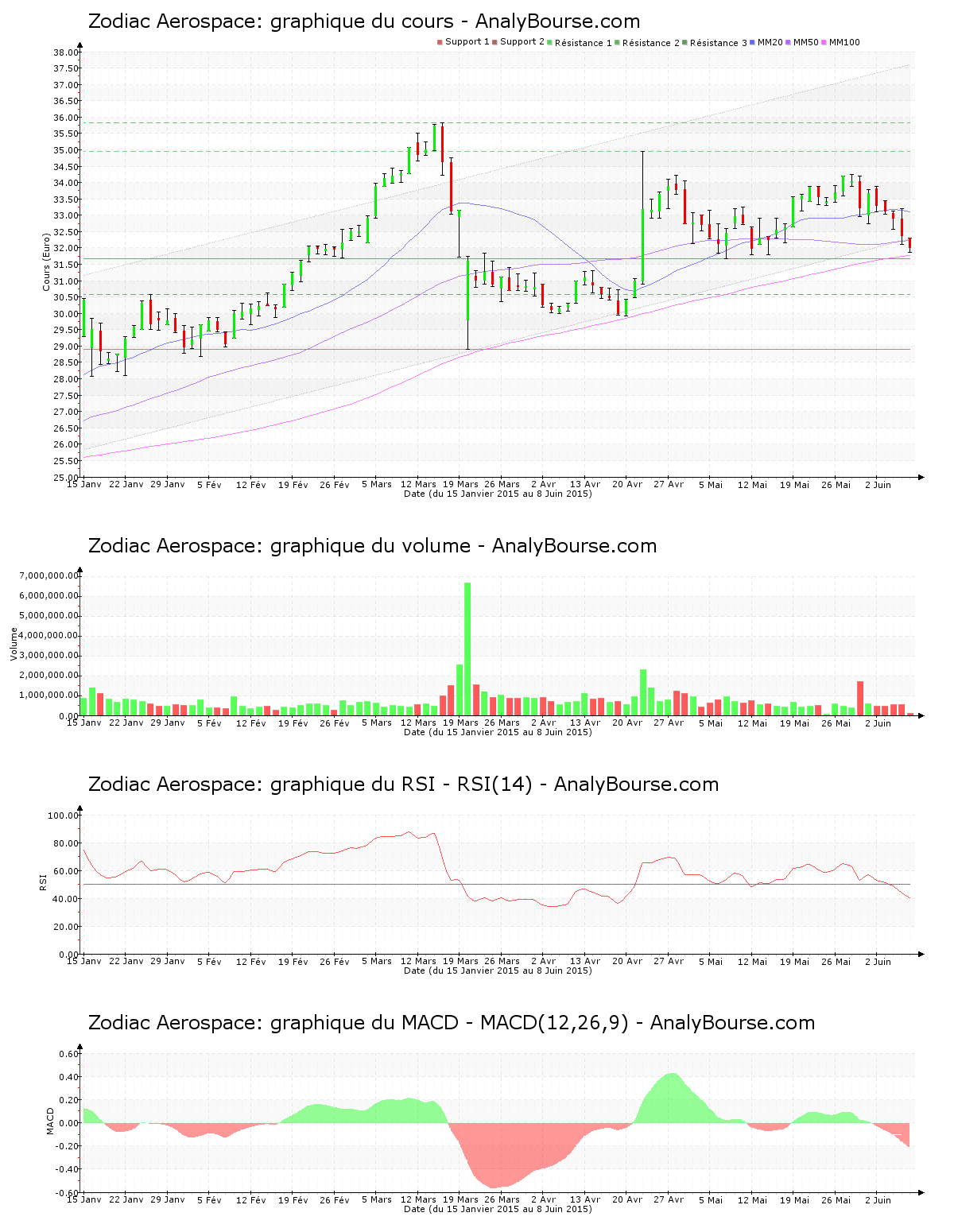
Task: Click the green MACD peak near 27 Avr
Action: click(672, 1098)
